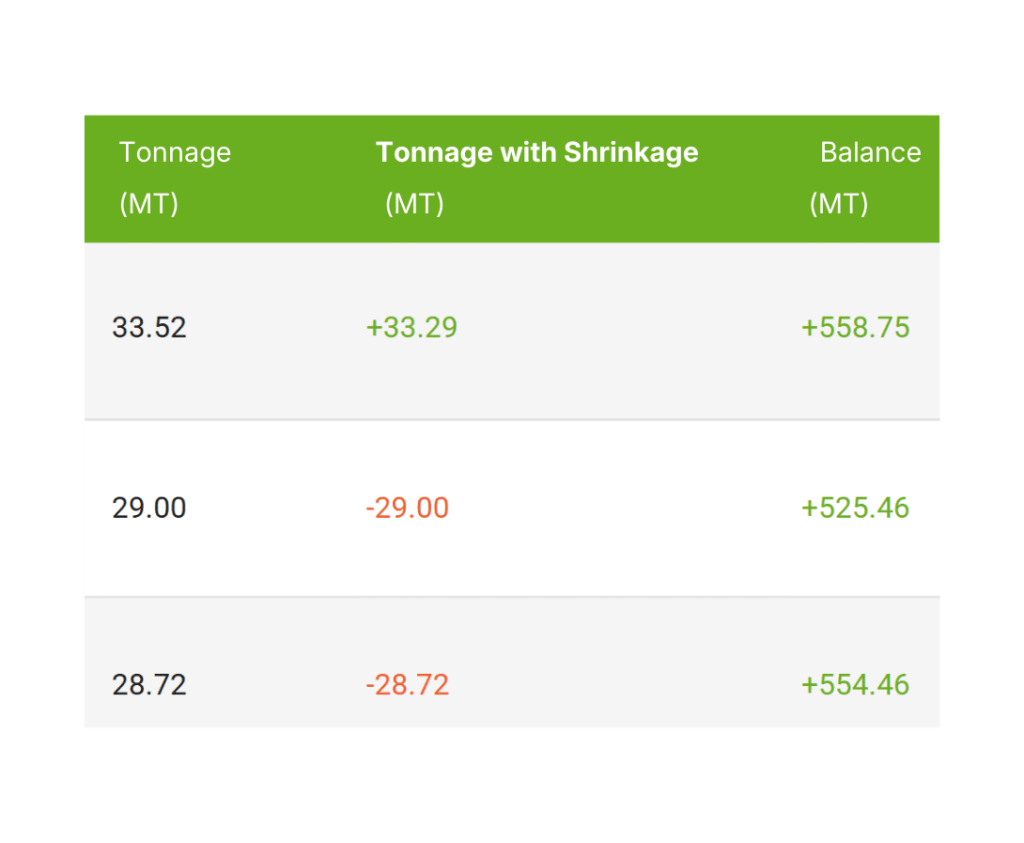Click the Tonnage column header
Image resolution: width=1024 pixels, height=843 pixels.
[x=175, y=153]
